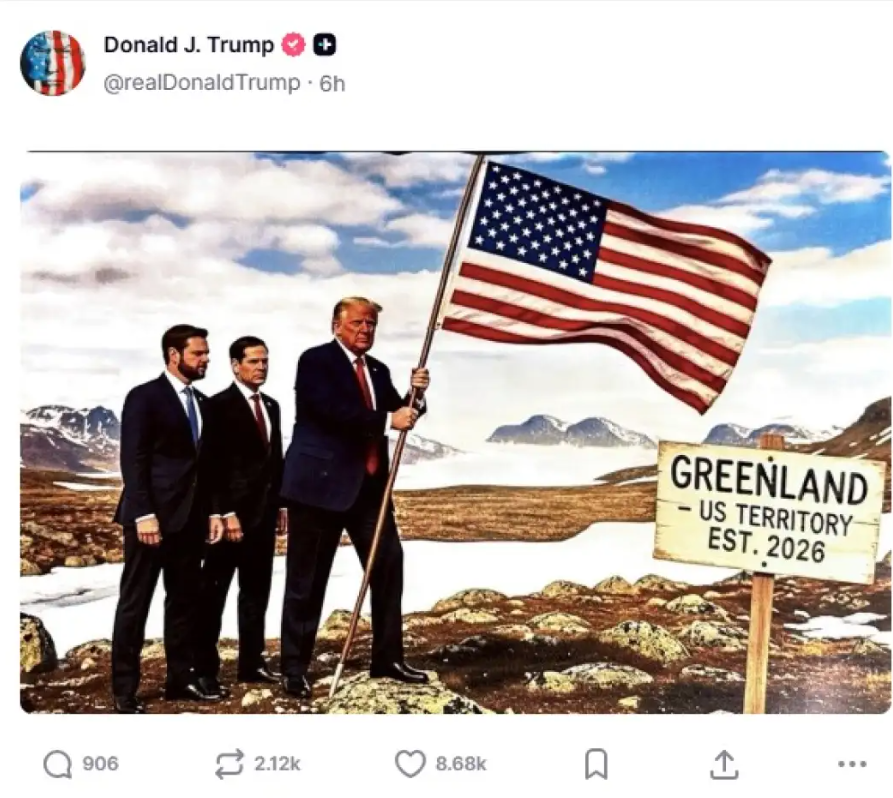This screenshot has height=798, width=893.
Task: Enlarge the attached post image
Action: [455, 432]
